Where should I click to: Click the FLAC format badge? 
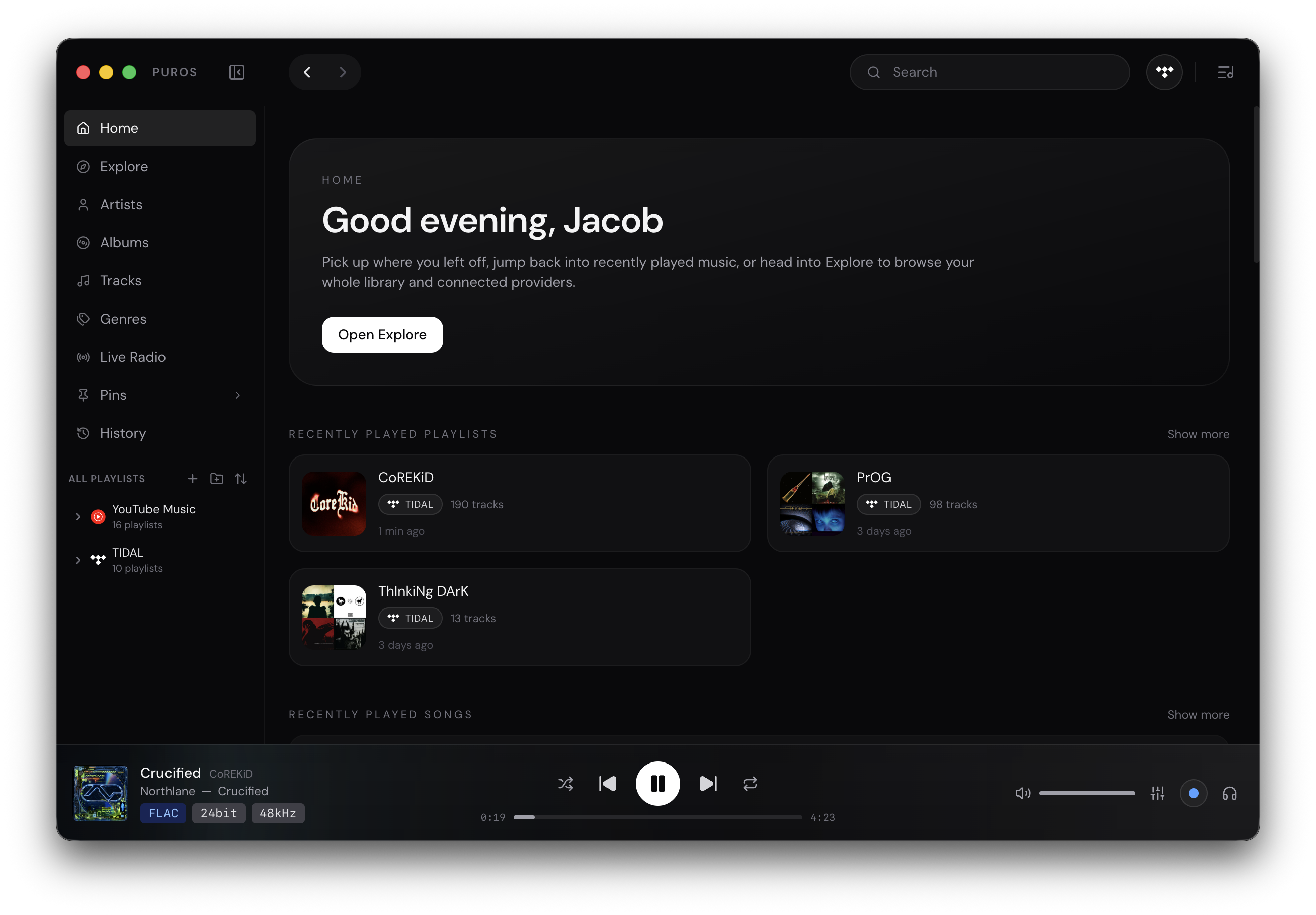point(163,813)
